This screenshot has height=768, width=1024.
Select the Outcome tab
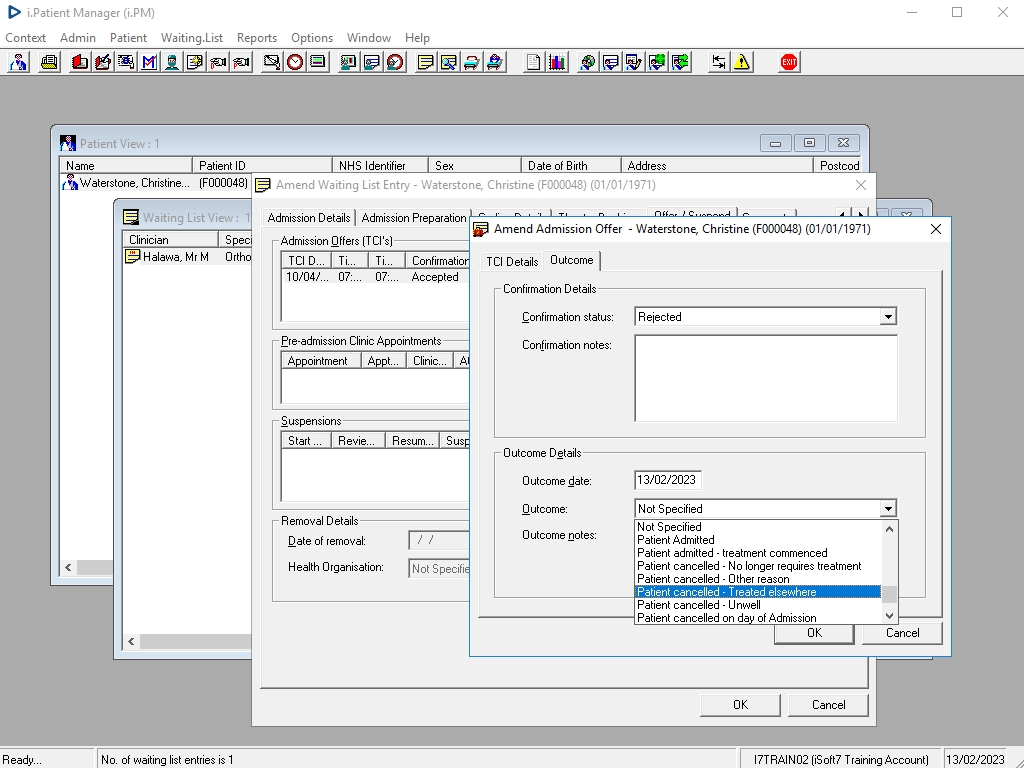(x=572, y=260)
